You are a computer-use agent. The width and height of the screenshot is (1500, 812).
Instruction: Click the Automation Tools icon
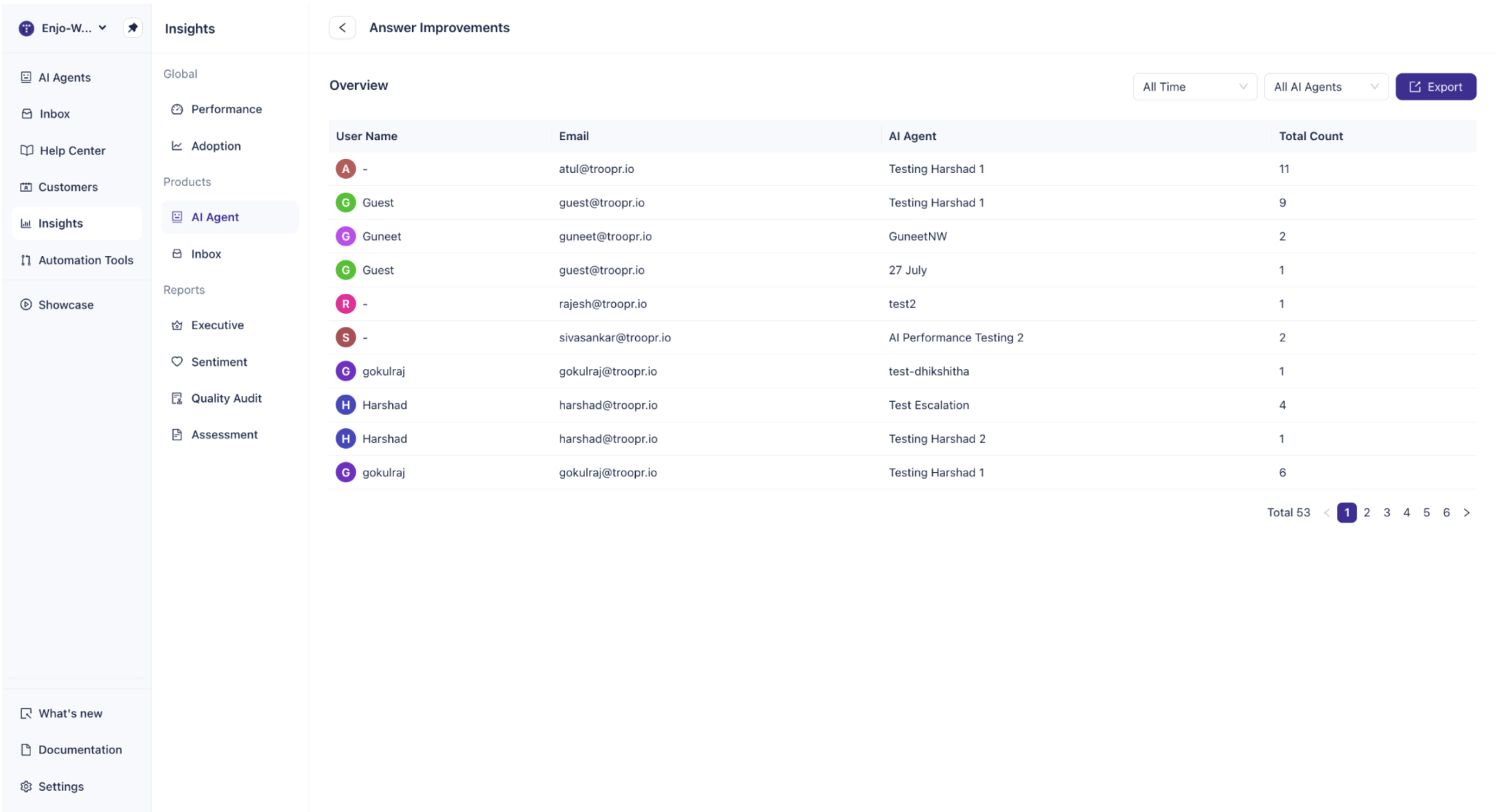pos(26,260)
